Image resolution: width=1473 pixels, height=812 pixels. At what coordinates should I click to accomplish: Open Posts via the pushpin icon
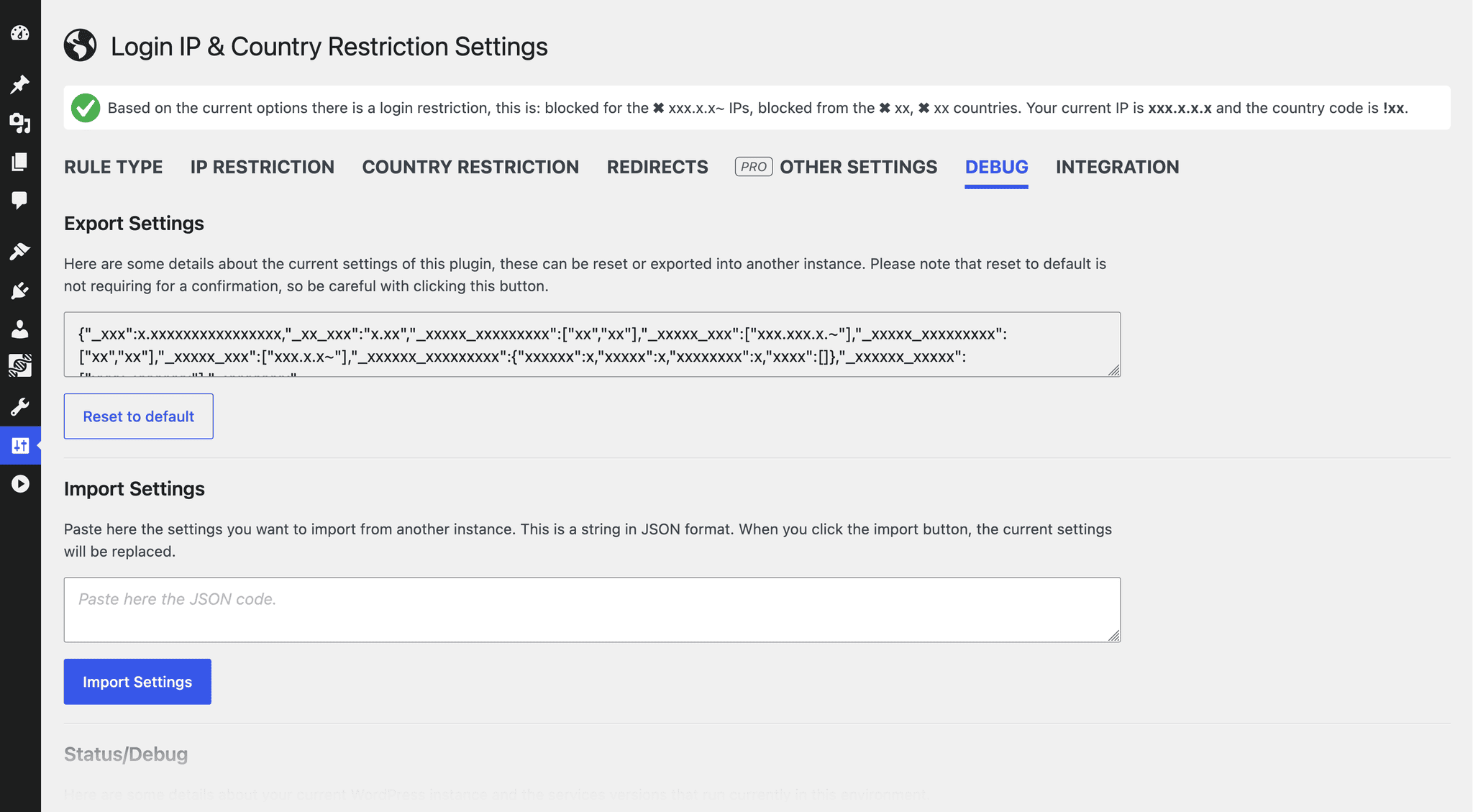pyautogui.click(x=20, y=84)
